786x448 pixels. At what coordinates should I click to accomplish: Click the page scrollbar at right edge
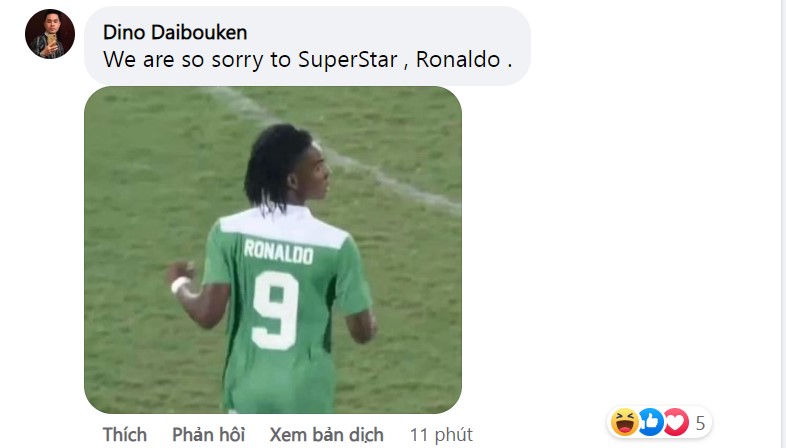pos(782,224)
